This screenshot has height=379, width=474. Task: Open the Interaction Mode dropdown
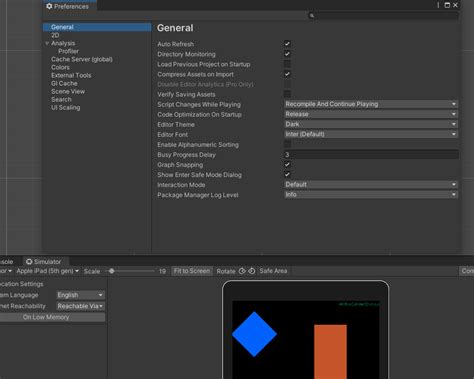point(371,184)
